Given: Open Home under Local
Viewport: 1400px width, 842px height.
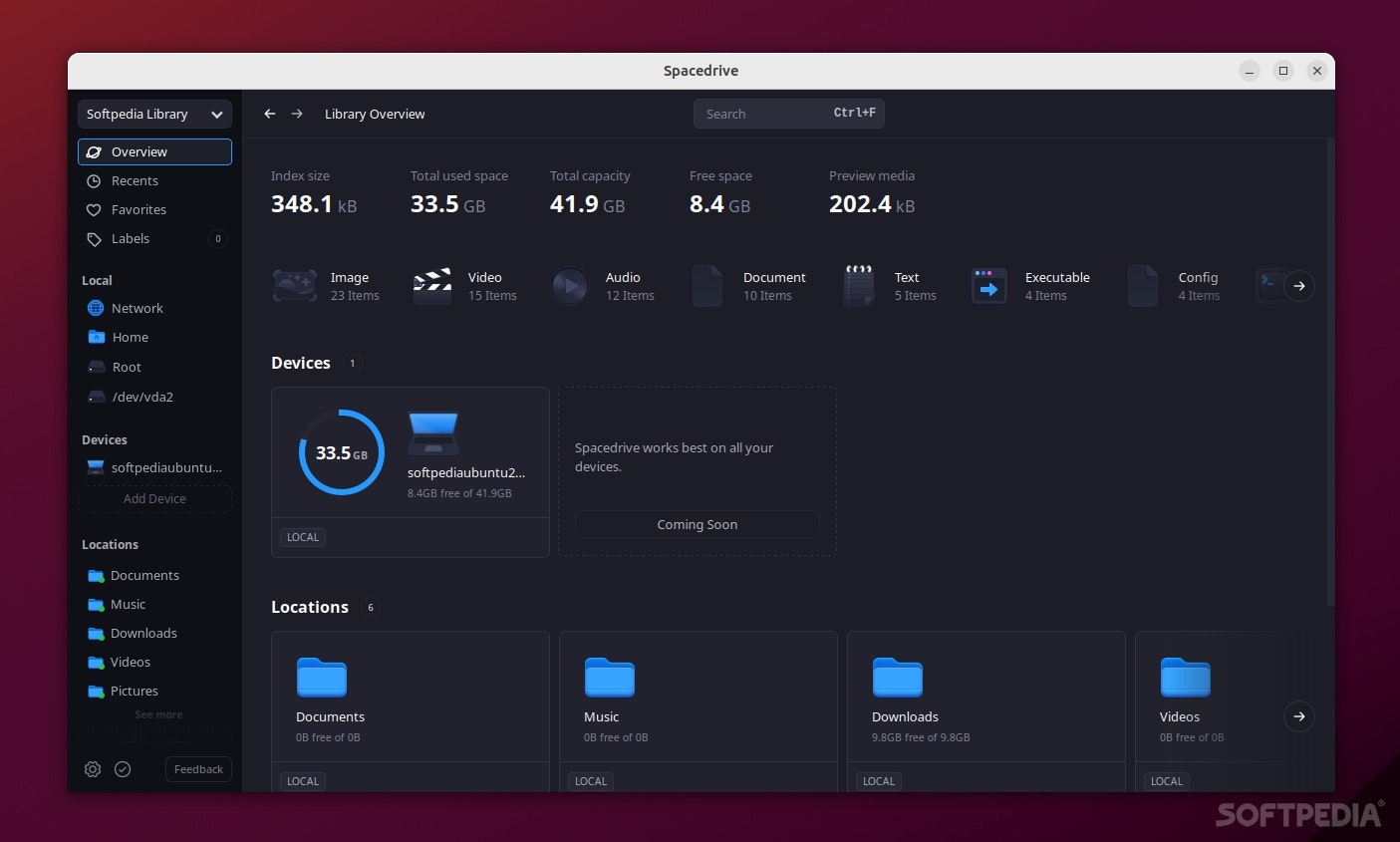Looking at the screenshot, I should (154, 337).
